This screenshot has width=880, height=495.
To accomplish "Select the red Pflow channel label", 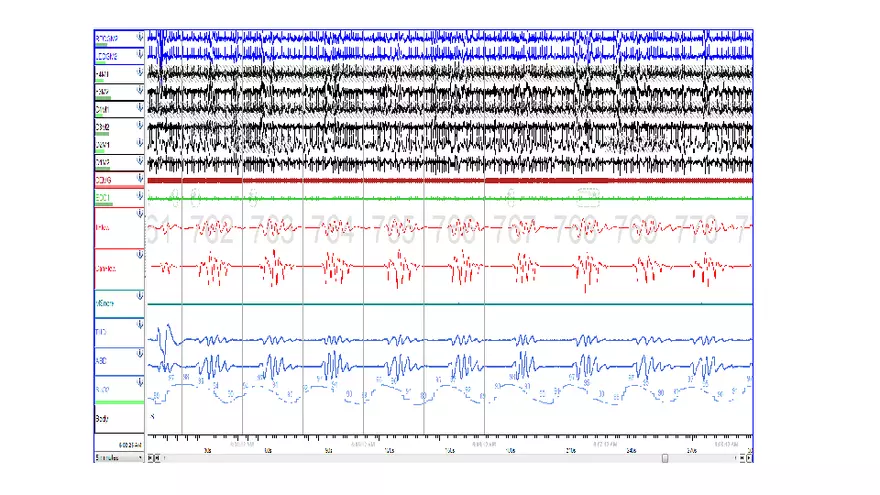I will 103,227.
